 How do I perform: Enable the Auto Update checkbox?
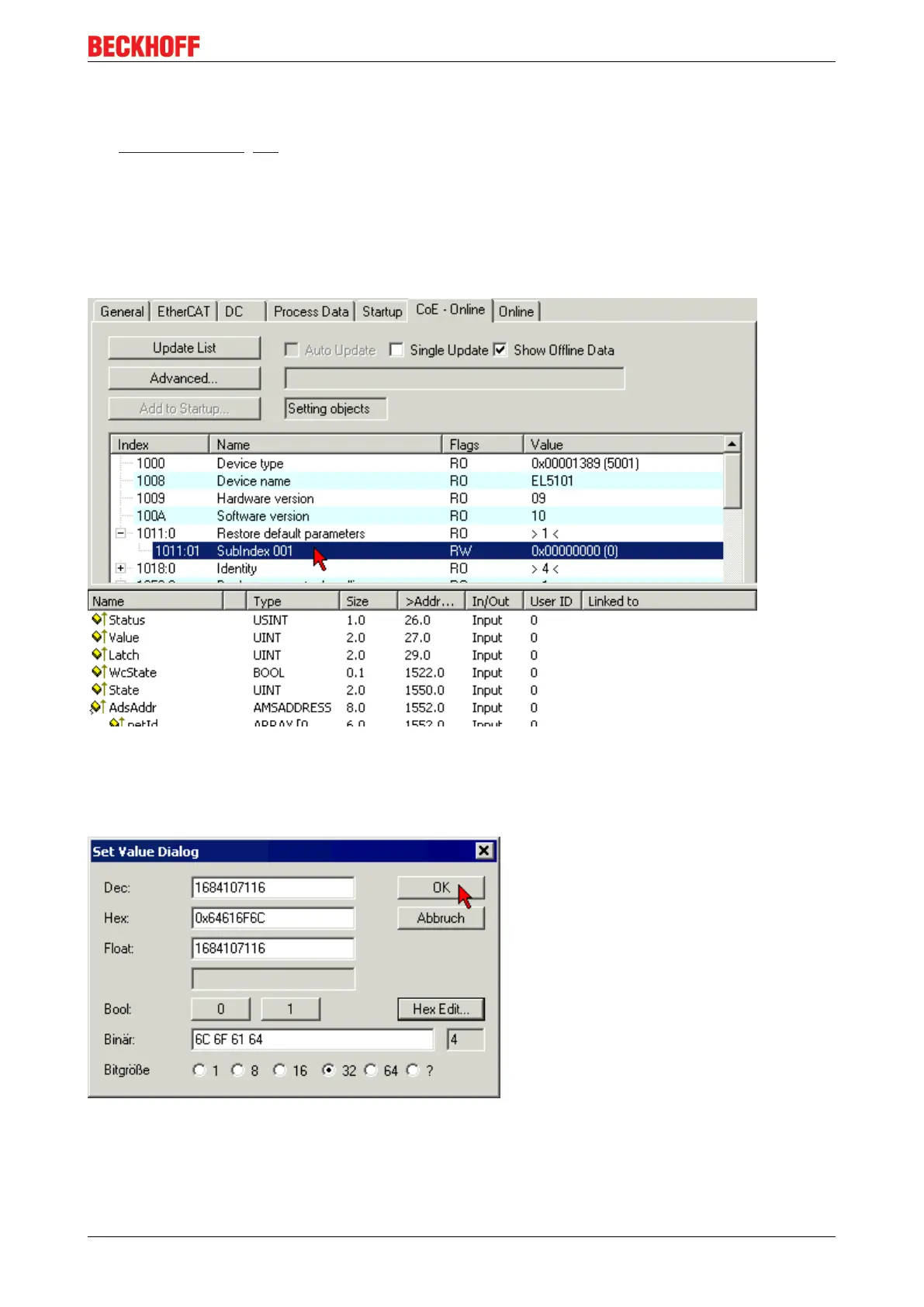[x=292, y=350]
